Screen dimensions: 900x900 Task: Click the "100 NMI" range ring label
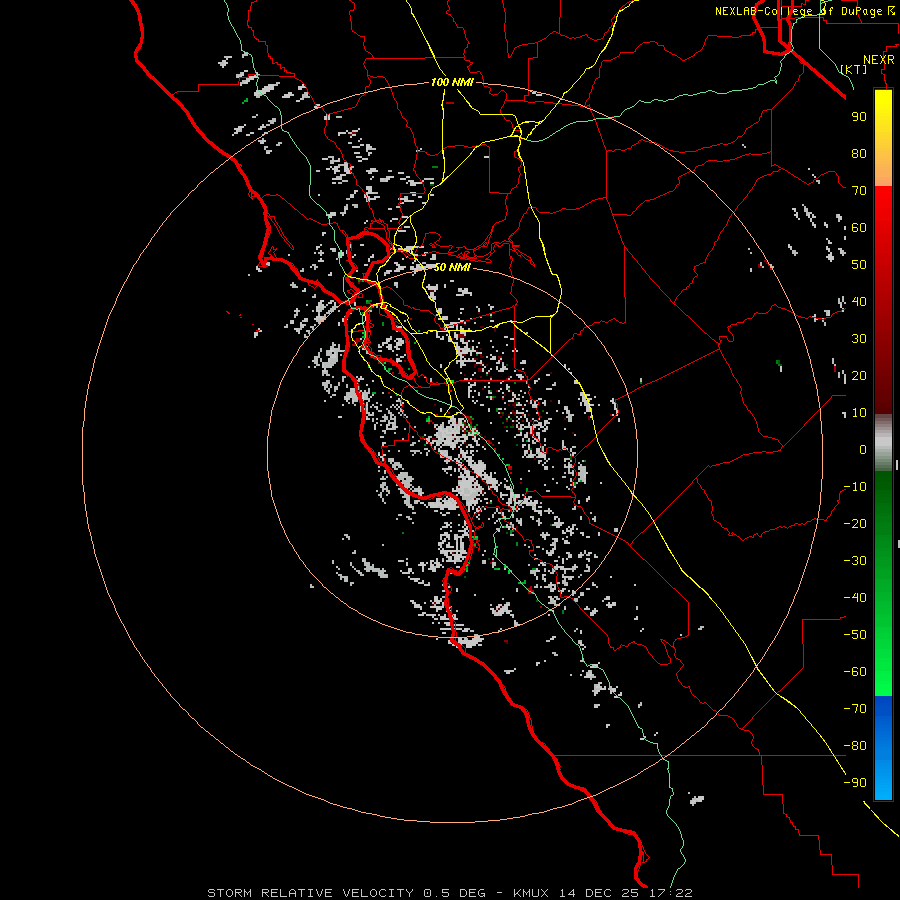(x=452, y=82)
